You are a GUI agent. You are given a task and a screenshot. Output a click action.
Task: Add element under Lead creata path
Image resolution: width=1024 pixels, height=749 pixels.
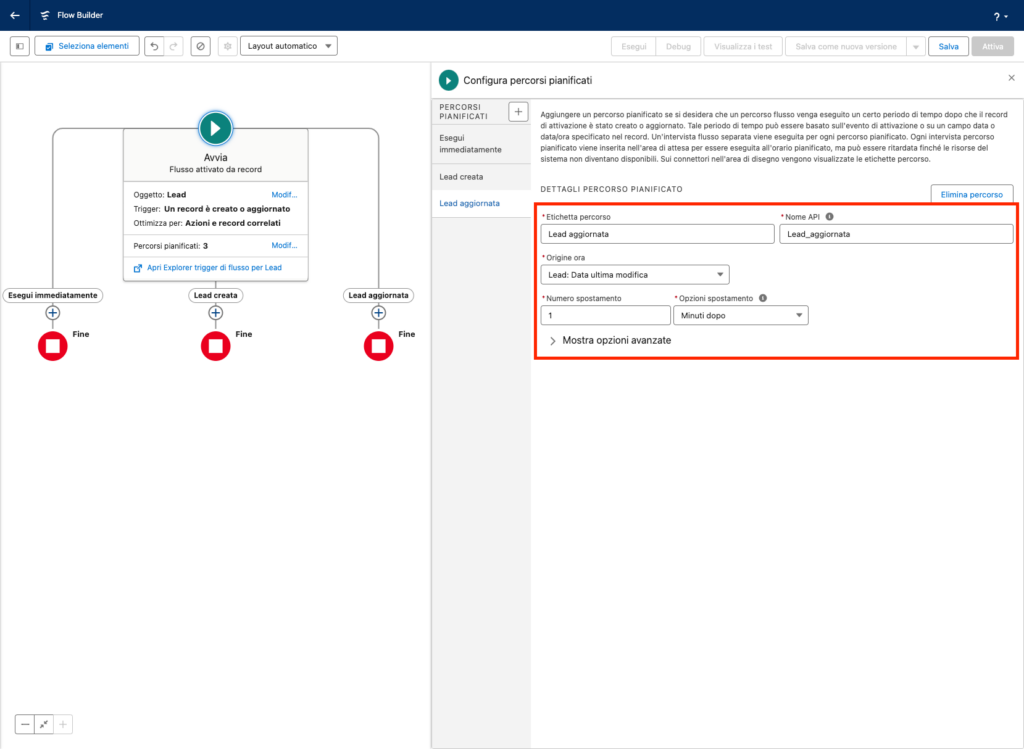(215, 313)
